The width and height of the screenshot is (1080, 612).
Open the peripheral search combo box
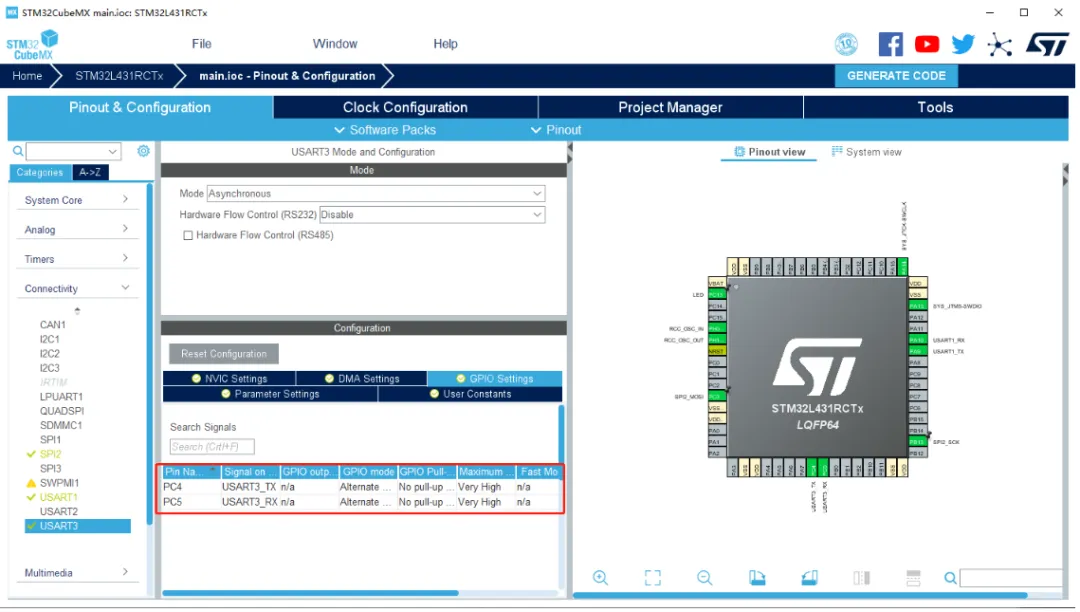pyautogui.click(x=74, y=151)
